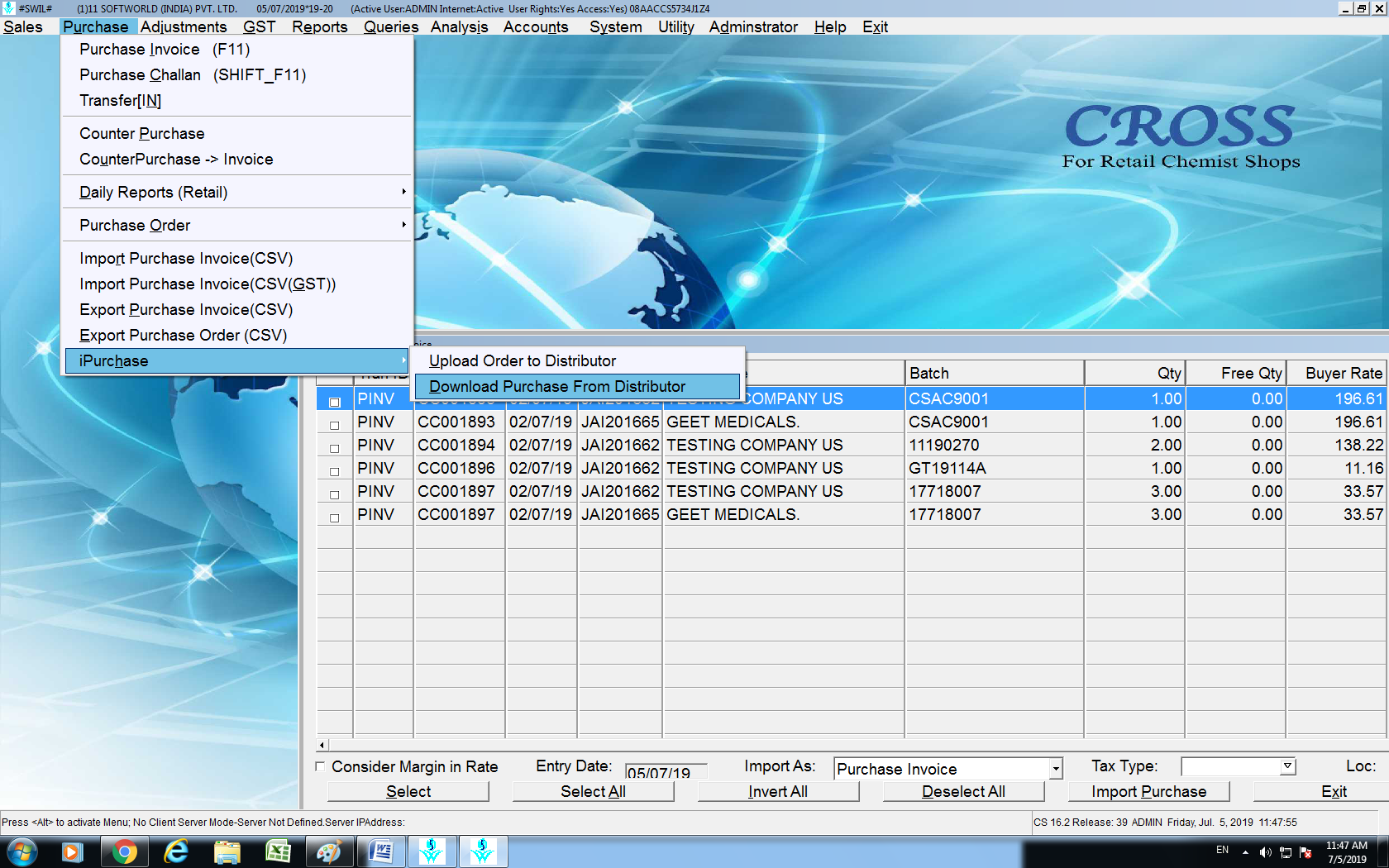Open the GST menu
The image size is (1389, 868).
click(x=259, y=26)
